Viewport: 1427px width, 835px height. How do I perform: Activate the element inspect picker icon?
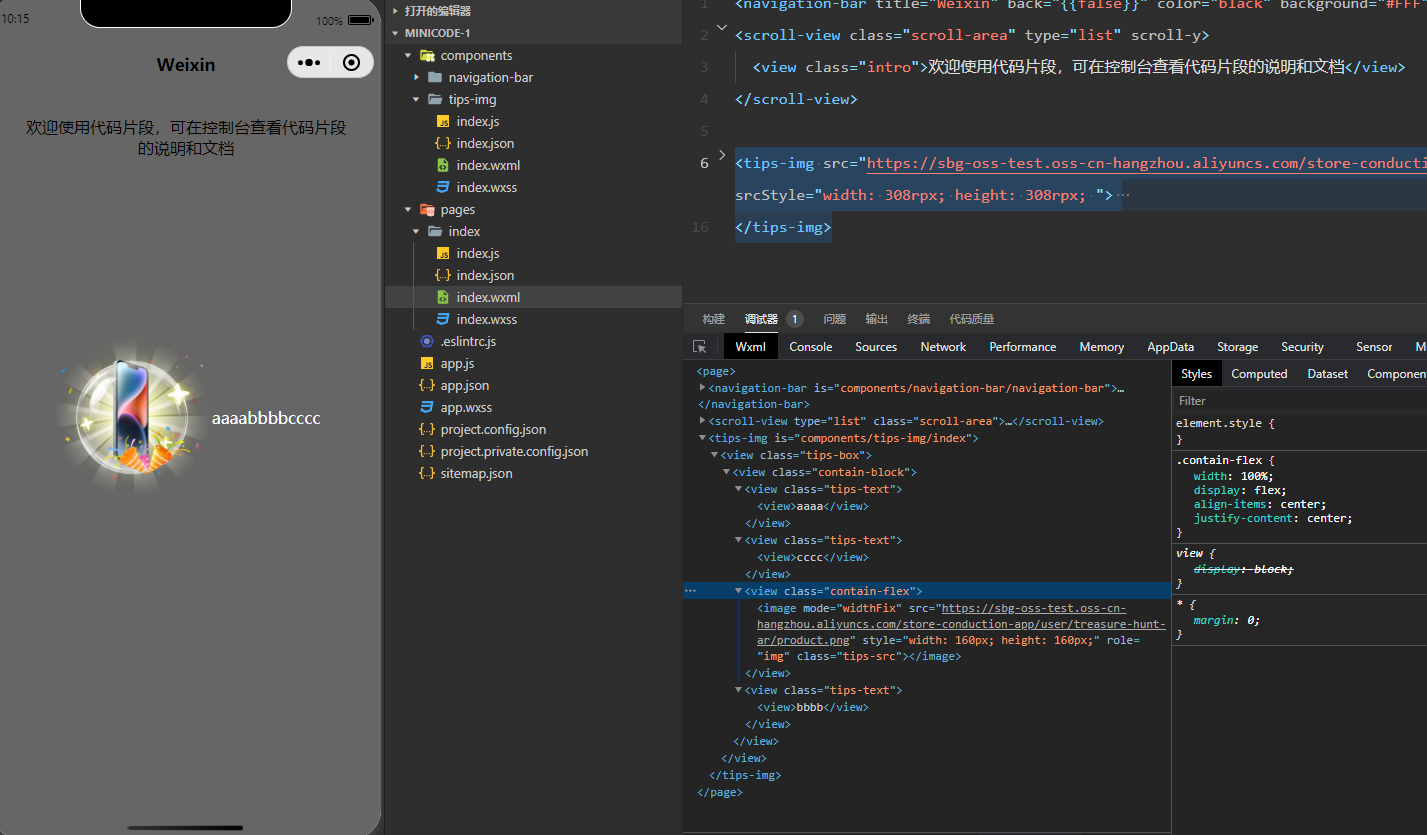pos(700,347)
